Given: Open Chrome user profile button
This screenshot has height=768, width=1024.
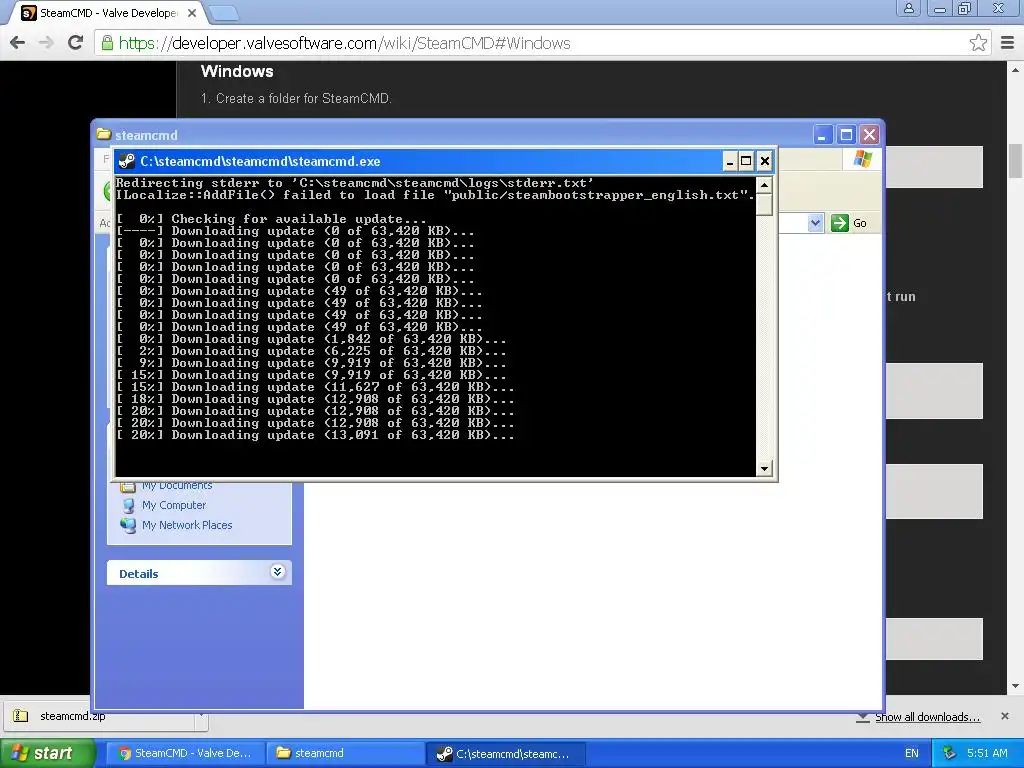Looking at the screenshot, I should 908,8.
